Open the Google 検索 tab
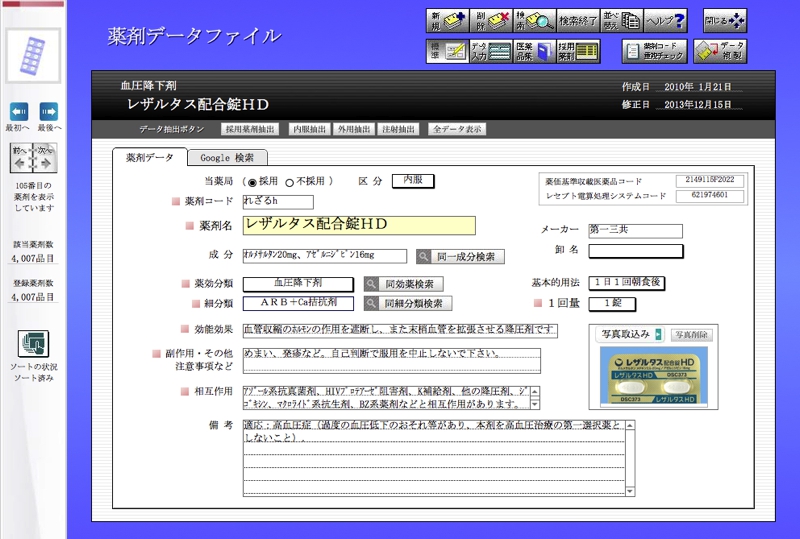Viewport: 800px width, 539px height. 227,158
